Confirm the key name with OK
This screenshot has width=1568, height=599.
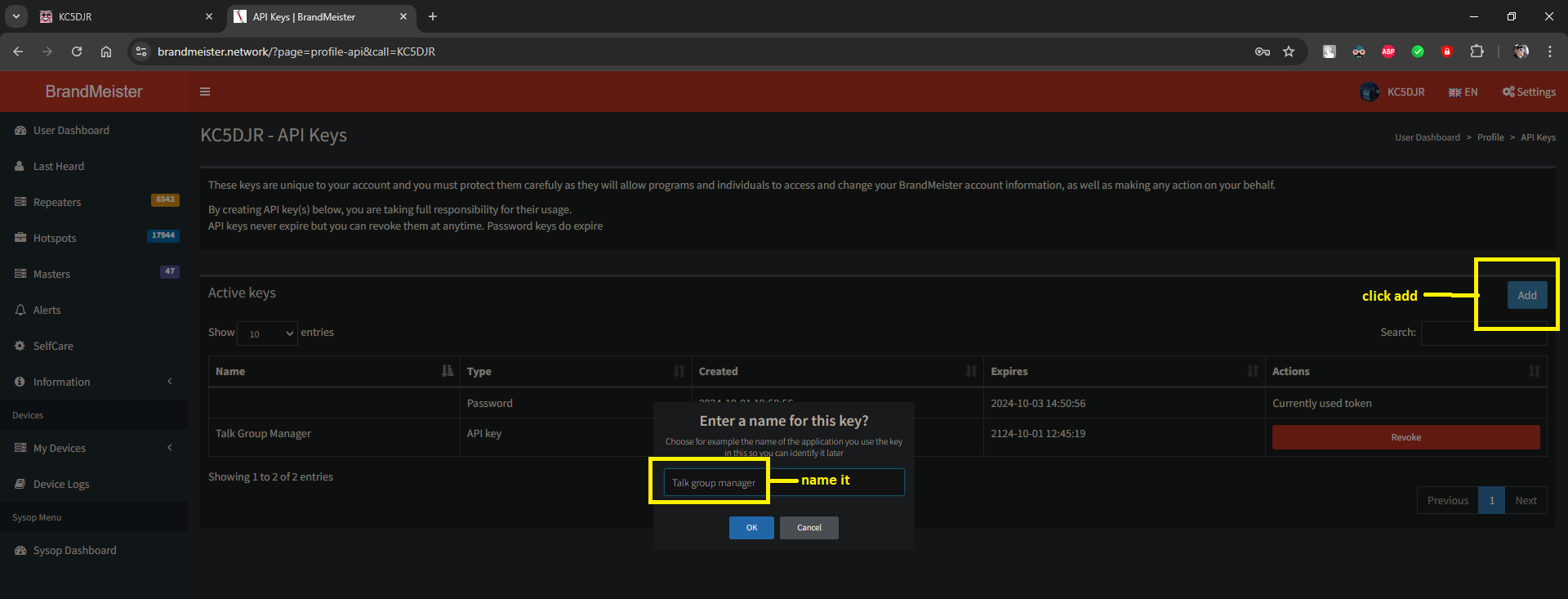pyautogui.click(x=751, y=528)
